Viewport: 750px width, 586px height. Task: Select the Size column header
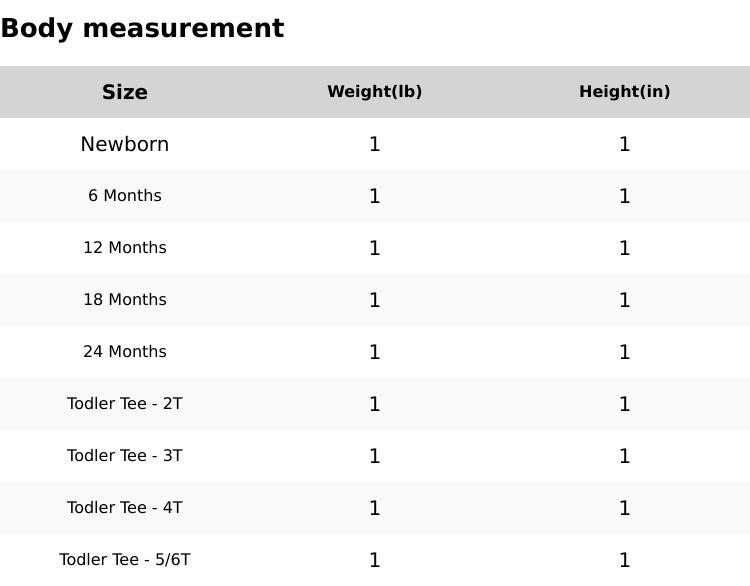coord(125,92)
